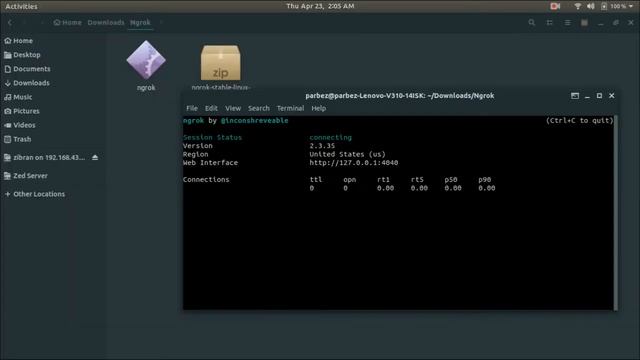Click the @inconshreveable text in terminal
Image resolution: width=640 pixels, height=360 pixels.
(x=254, y=120)
